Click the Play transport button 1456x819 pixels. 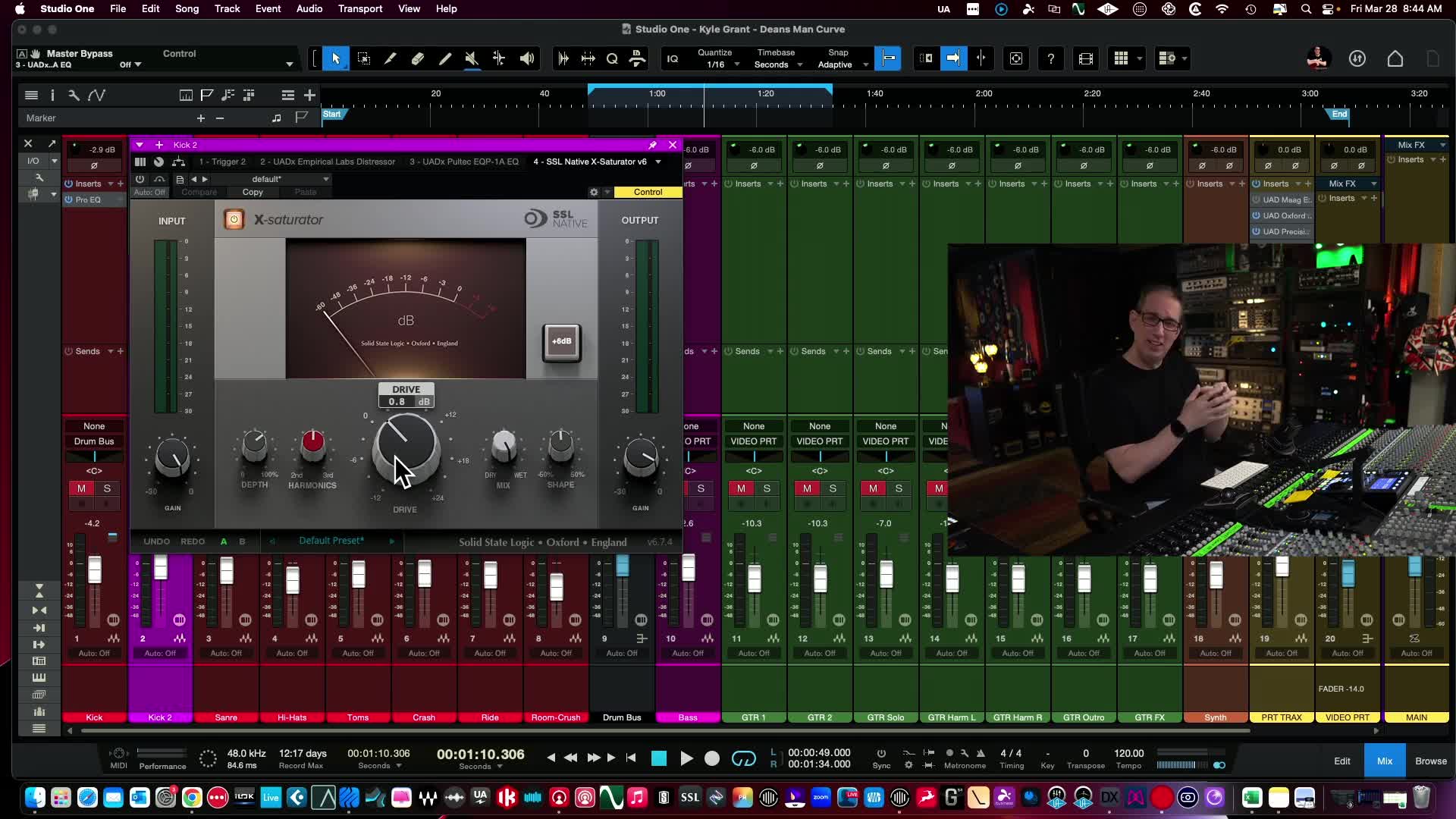[x=686, y=758]
